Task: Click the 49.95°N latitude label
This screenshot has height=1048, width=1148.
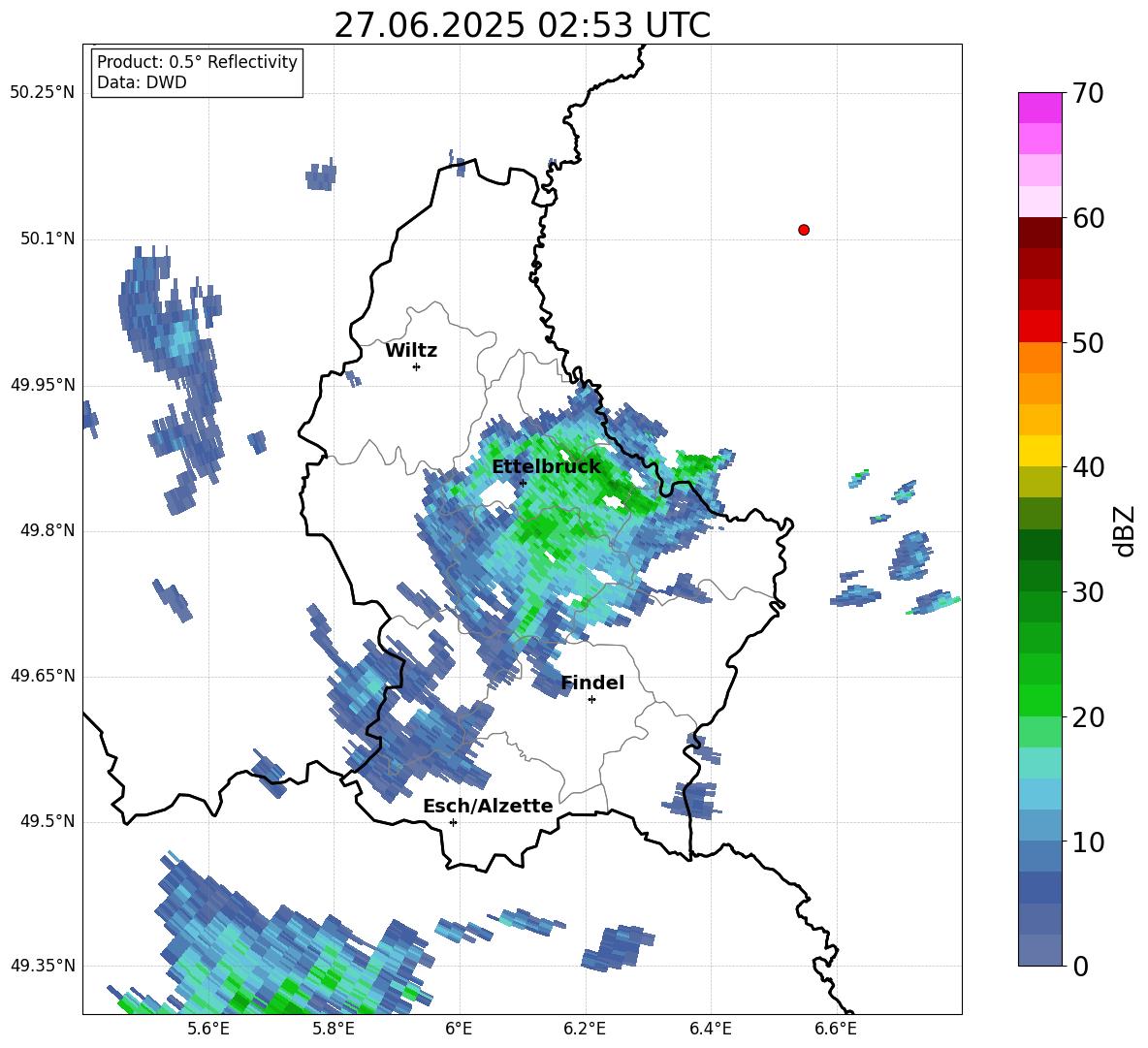Action: click(43, 385)
